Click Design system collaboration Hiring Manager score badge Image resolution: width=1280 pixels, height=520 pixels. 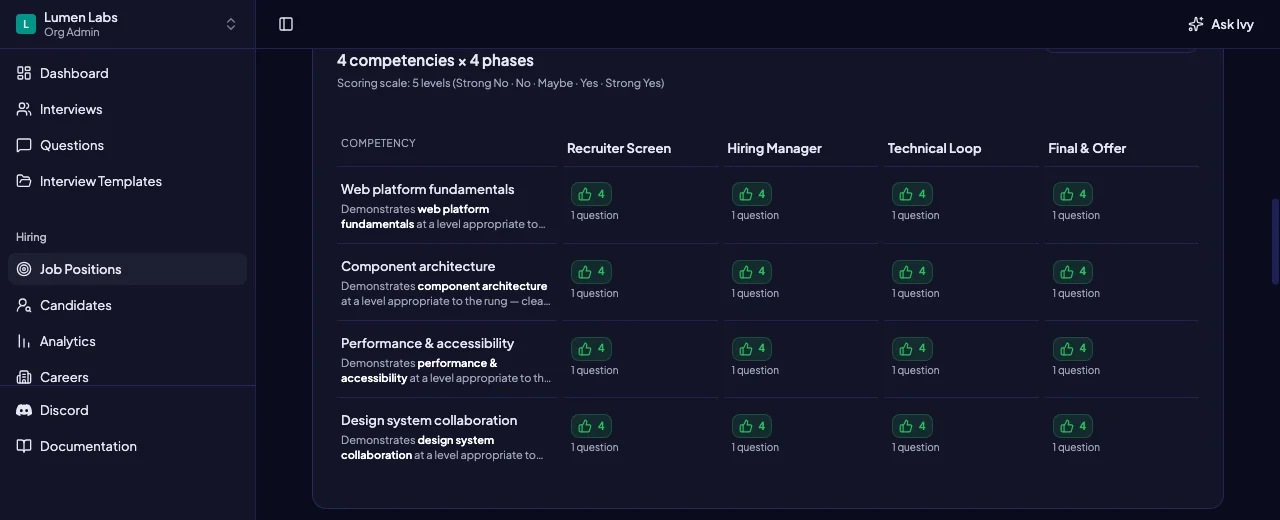[x=752, y=425]
